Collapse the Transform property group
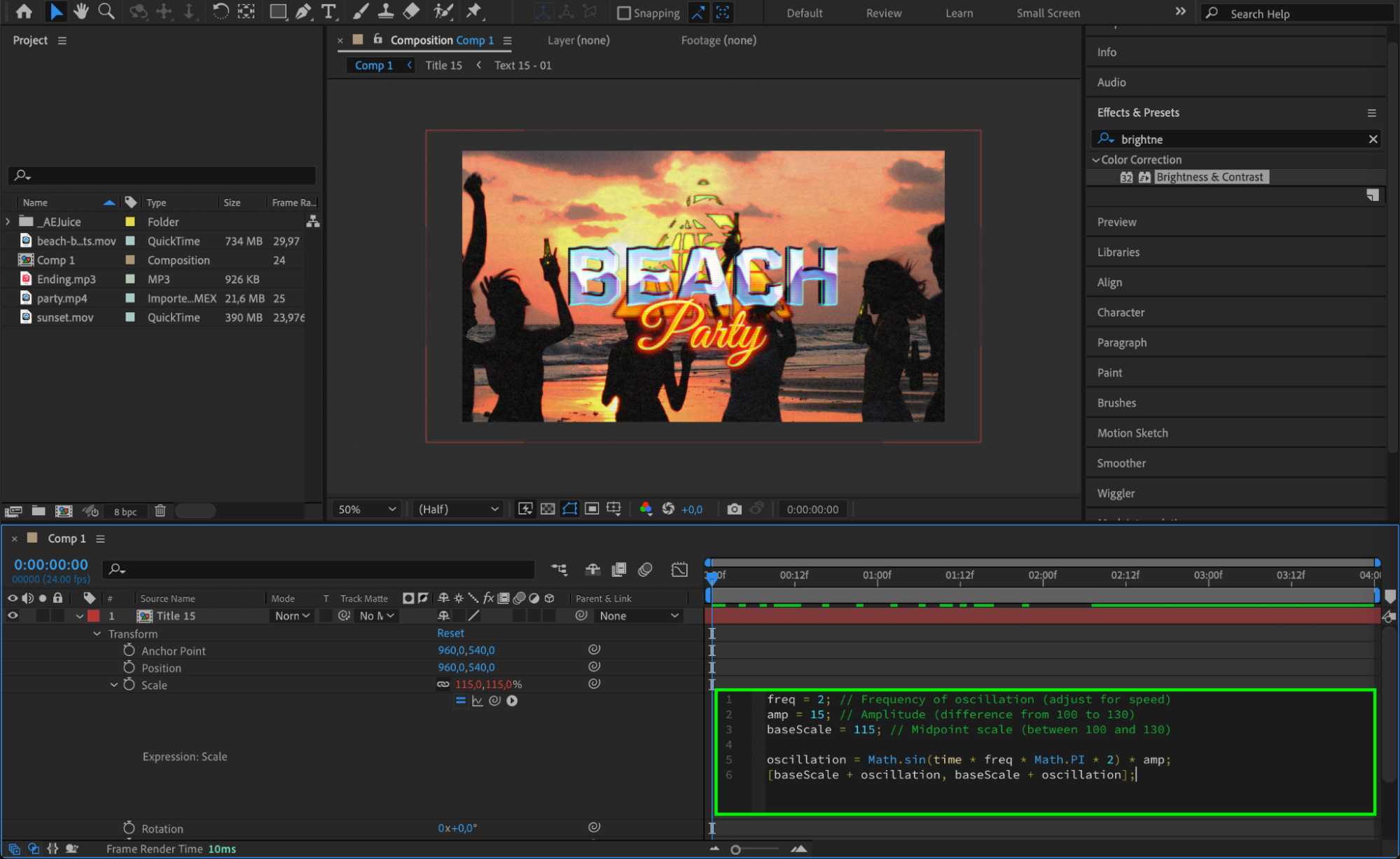Image resolution: width=1400 pixels, height=859 pixels. click(97, 634)
